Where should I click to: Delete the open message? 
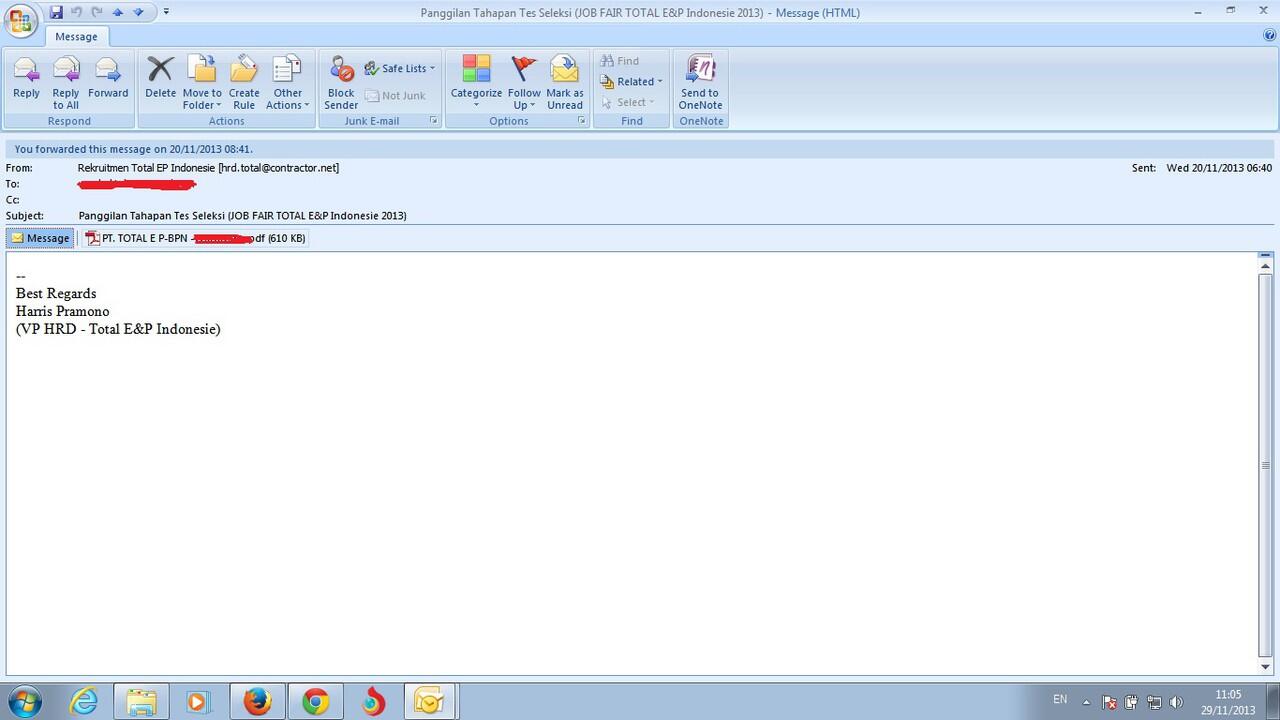[x=160, y=81]
